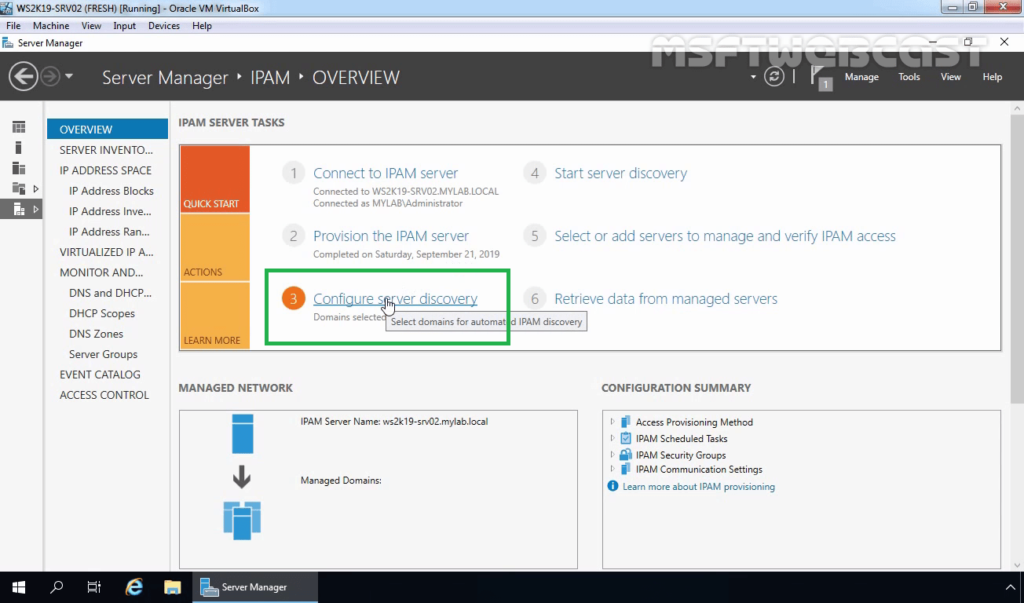The image size is (1024, 603).
Task: Click Select or add servers to manage link
Action: point(725,236)
